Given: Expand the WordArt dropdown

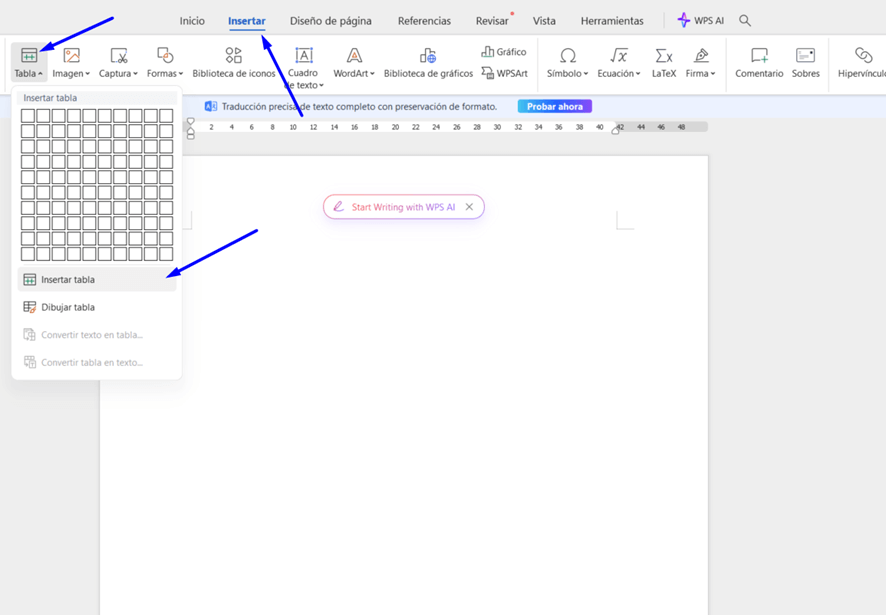Looking at the screenshot, I should pos(354,62).
